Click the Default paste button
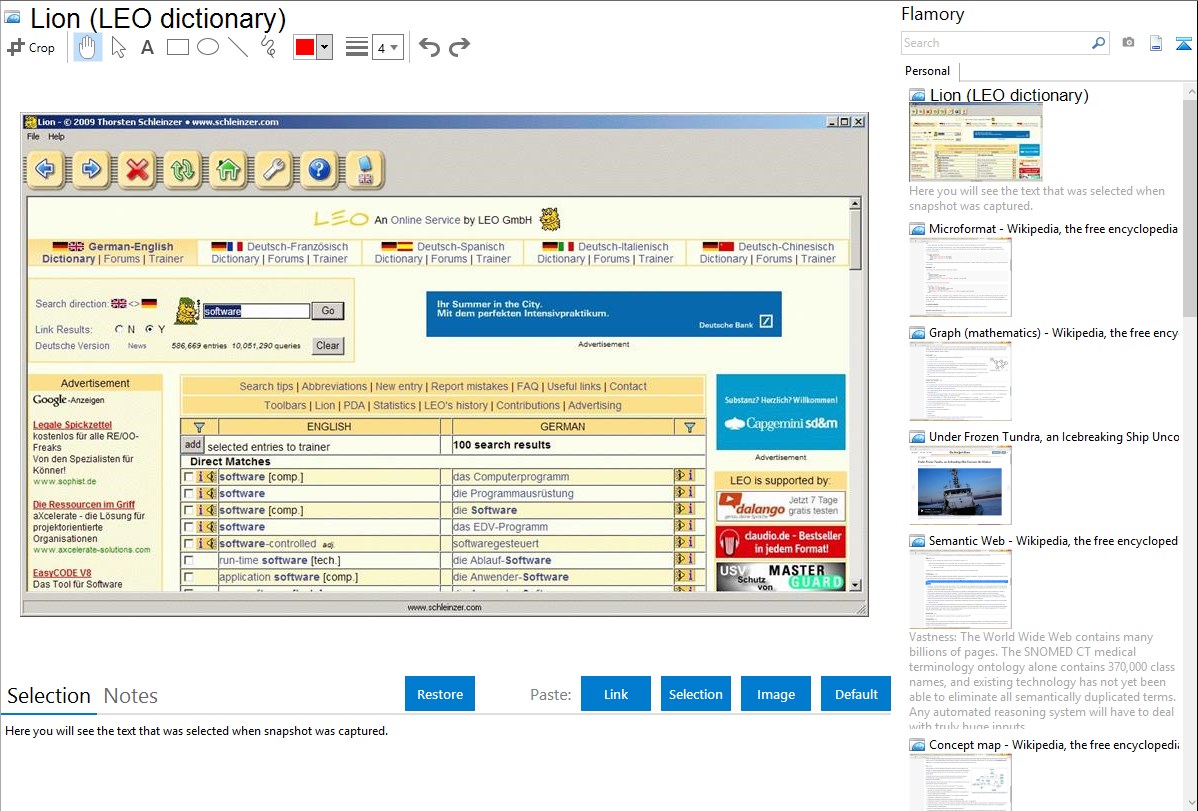Viewport: 1198px width, 811px height. (856, 694)
